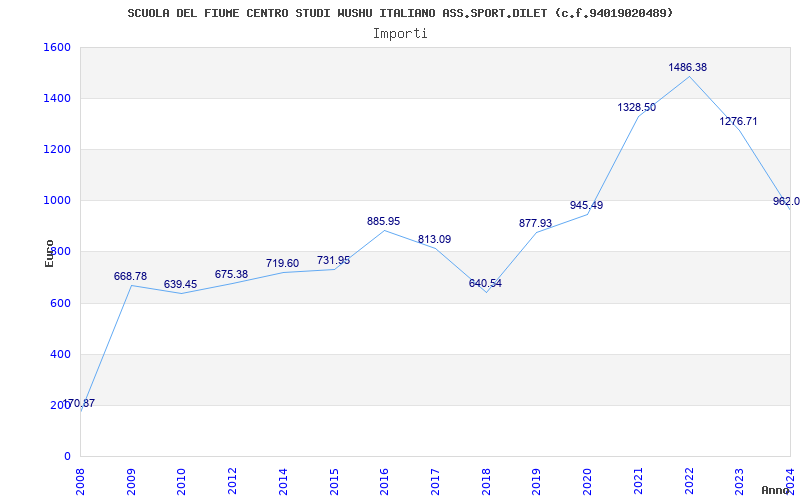Select data label 731.95

click(x=333, y=260)
